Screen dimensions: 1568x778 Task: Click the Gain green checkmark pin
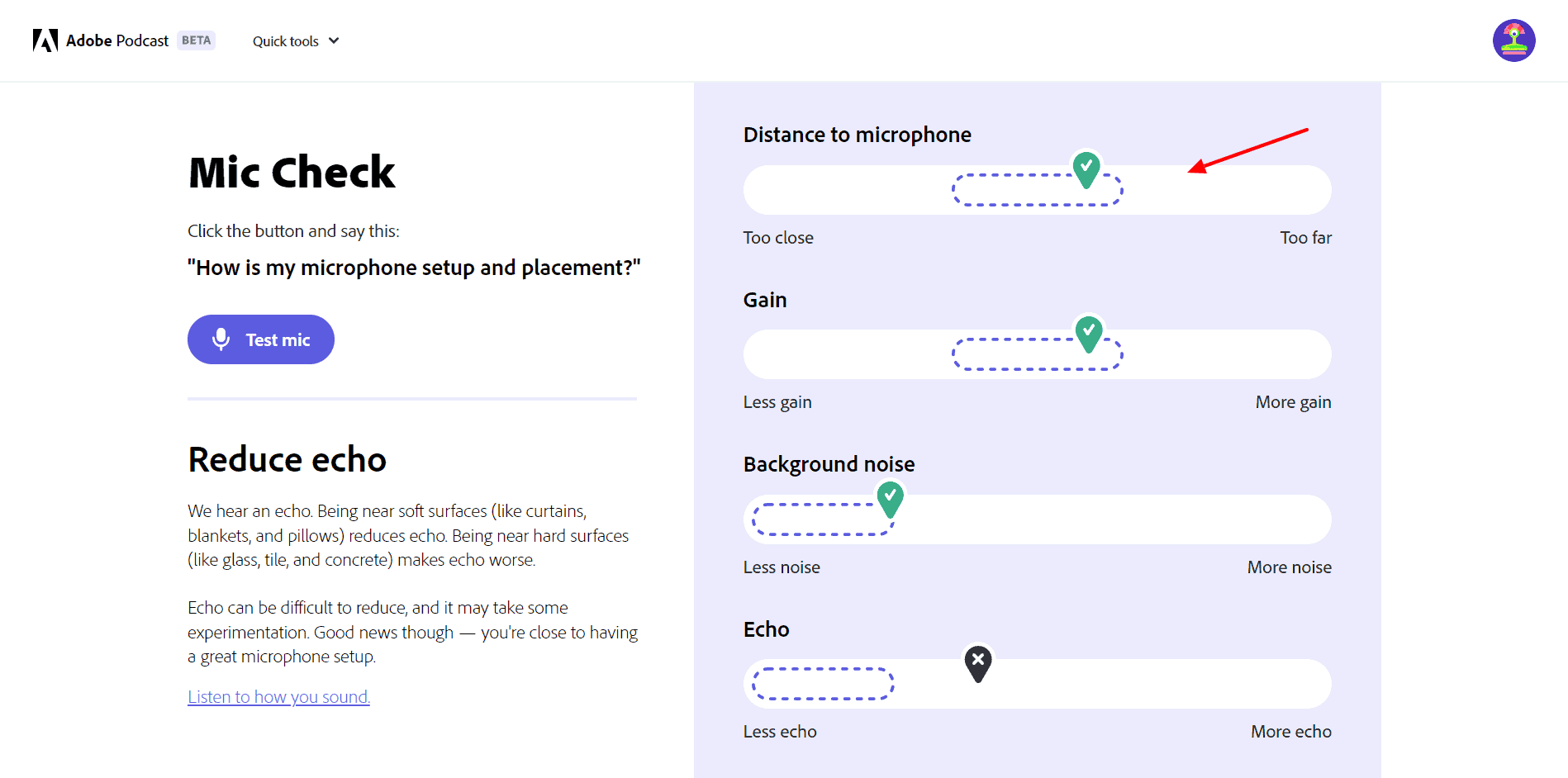pos(1089,333)
